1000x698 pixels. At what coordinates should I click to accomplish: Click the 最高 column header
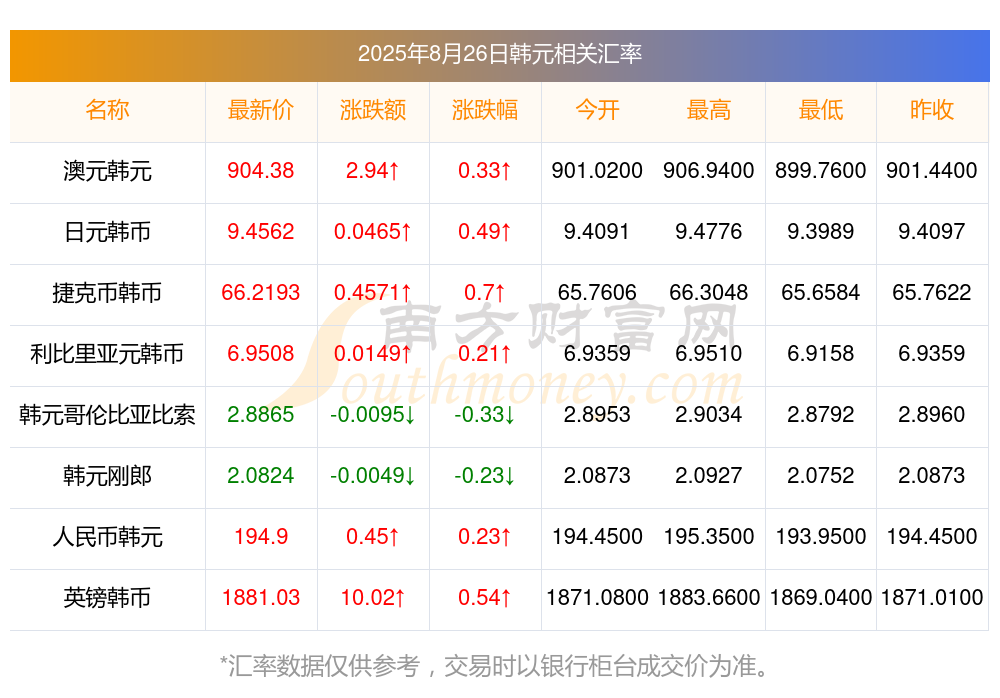click(x=709, y=110)
